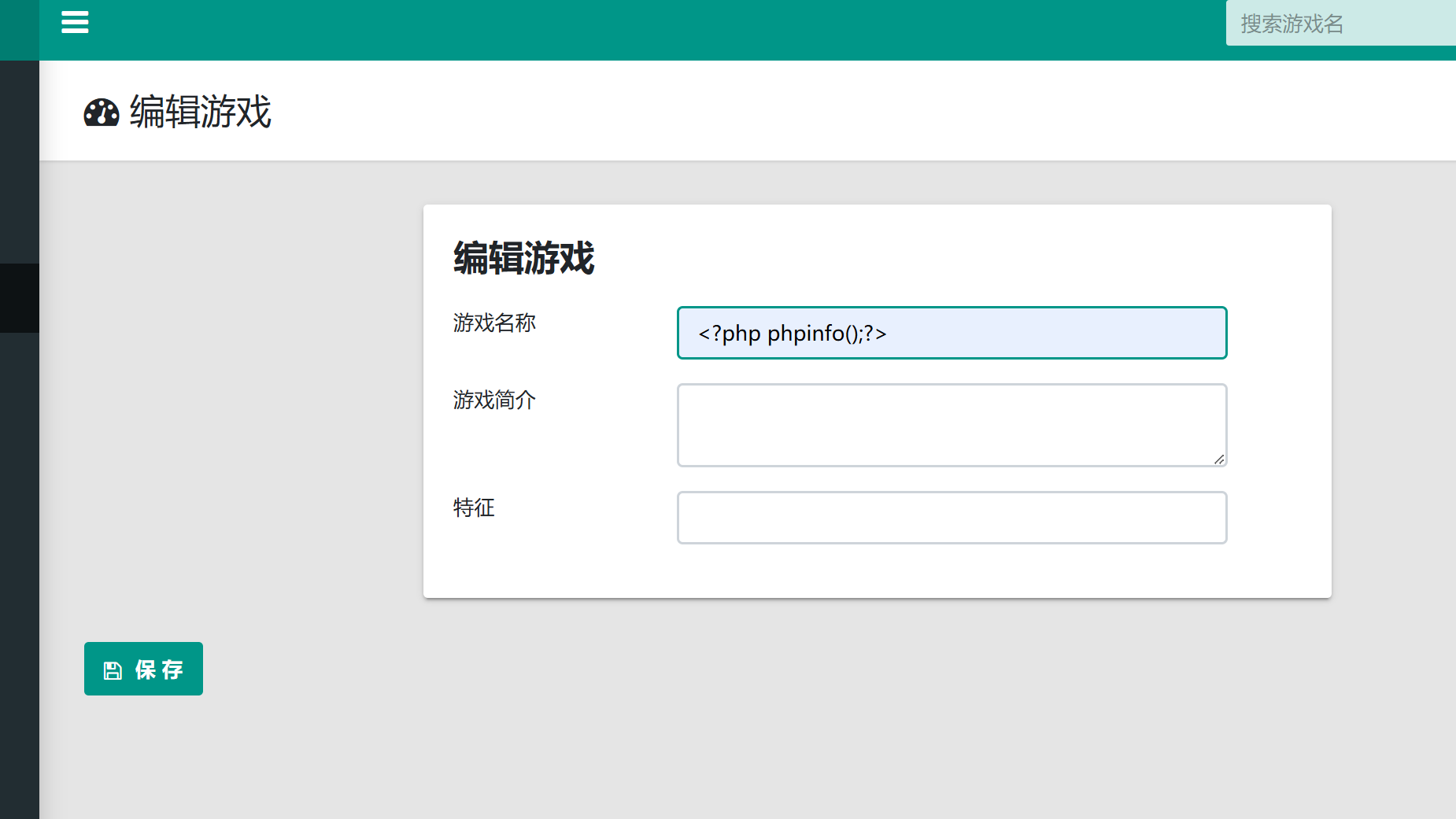1456x819 pixels.
Task: Focus the 搜索游戏名 search box
Action: pos(1338,24)
